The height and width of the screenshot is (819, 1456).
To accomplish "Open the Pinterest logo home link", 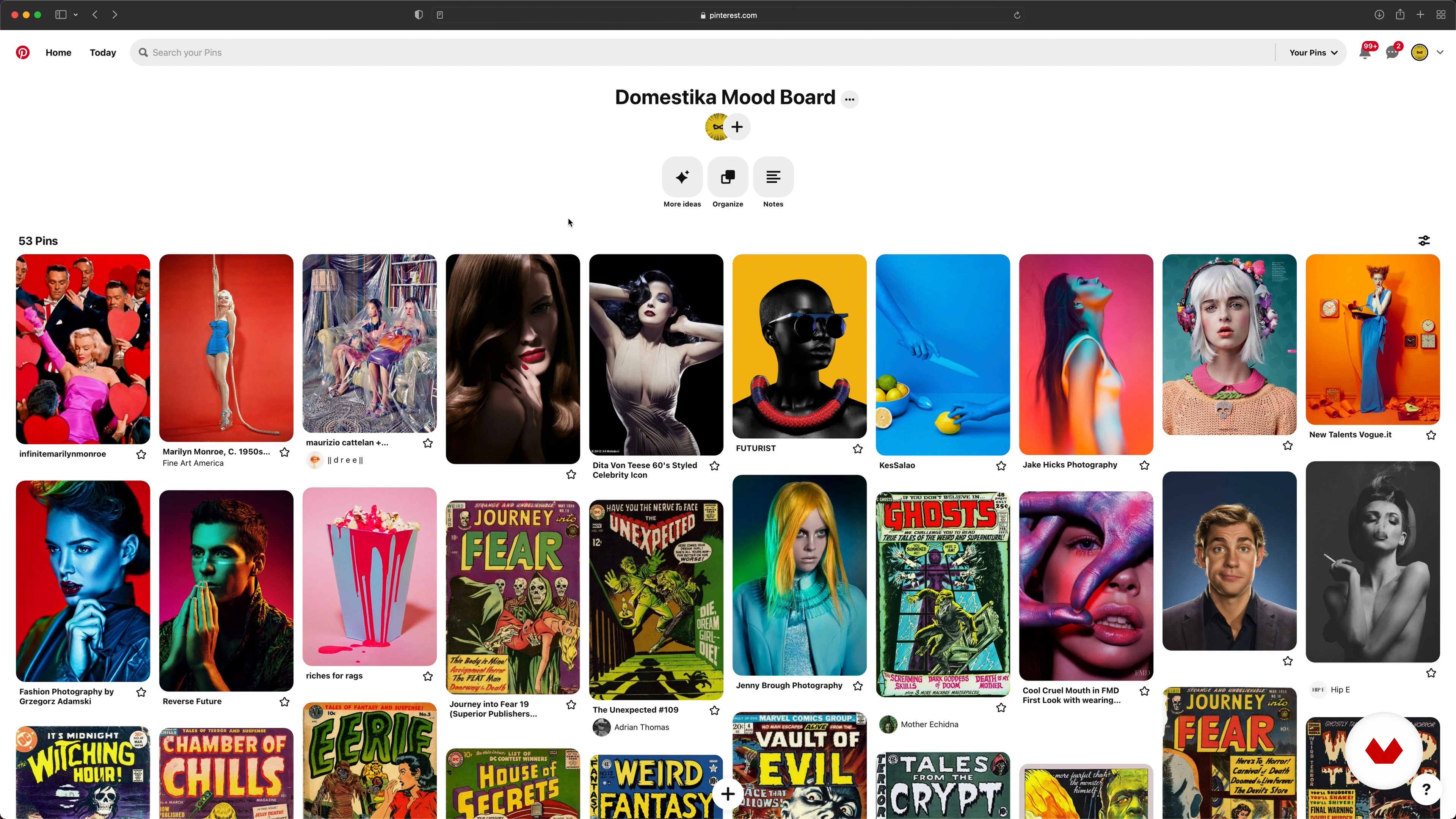I will coord(23,53).
